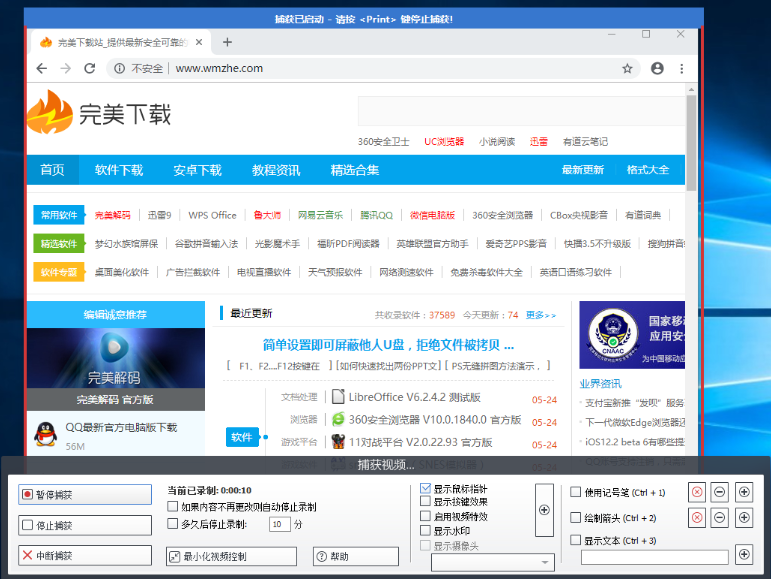Expand the 更多>> link in 最近更新
The width and height of the screenshot is (771, 580).
point(541,315)
